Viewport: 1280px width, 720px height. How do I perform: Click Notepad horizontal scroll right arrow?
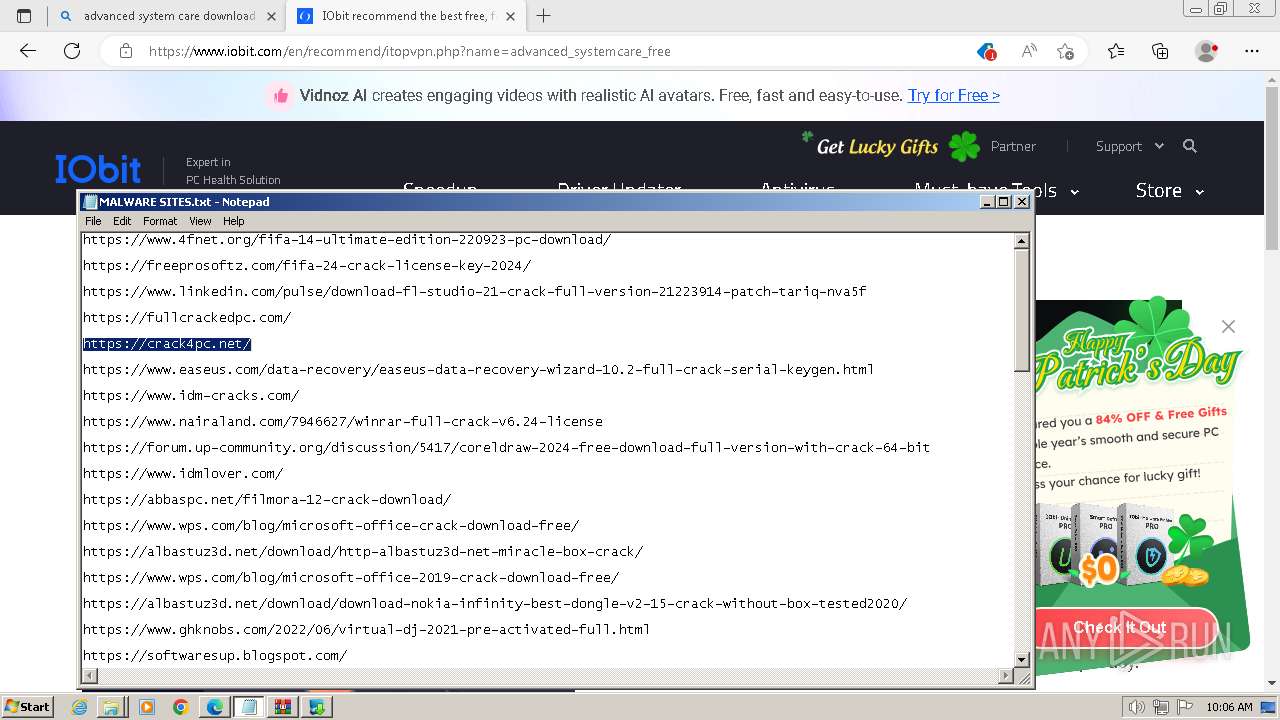(1005, 676)
